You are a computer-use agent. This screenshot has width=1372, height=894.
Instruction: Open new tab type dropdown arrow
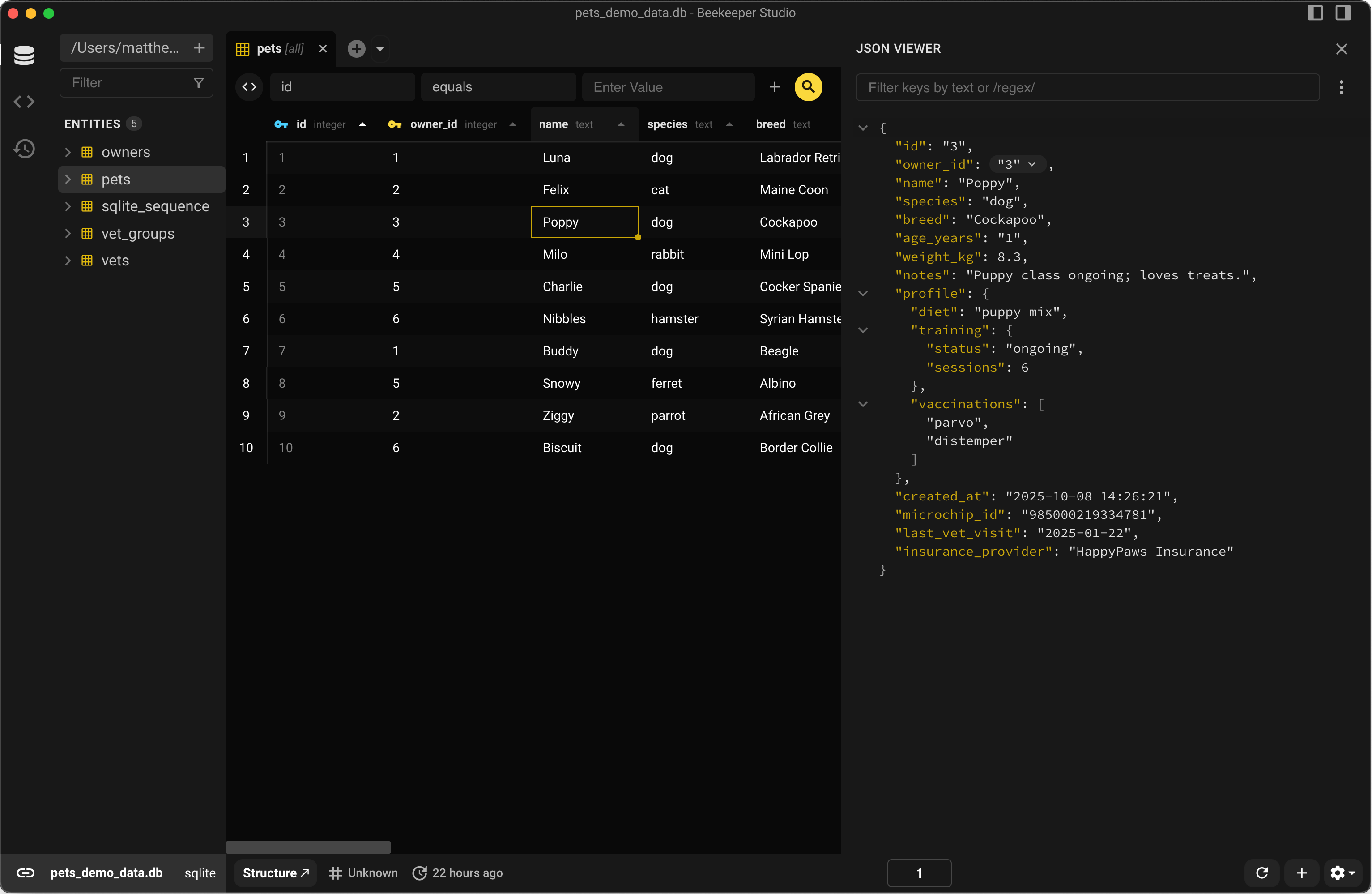[380, 50]
